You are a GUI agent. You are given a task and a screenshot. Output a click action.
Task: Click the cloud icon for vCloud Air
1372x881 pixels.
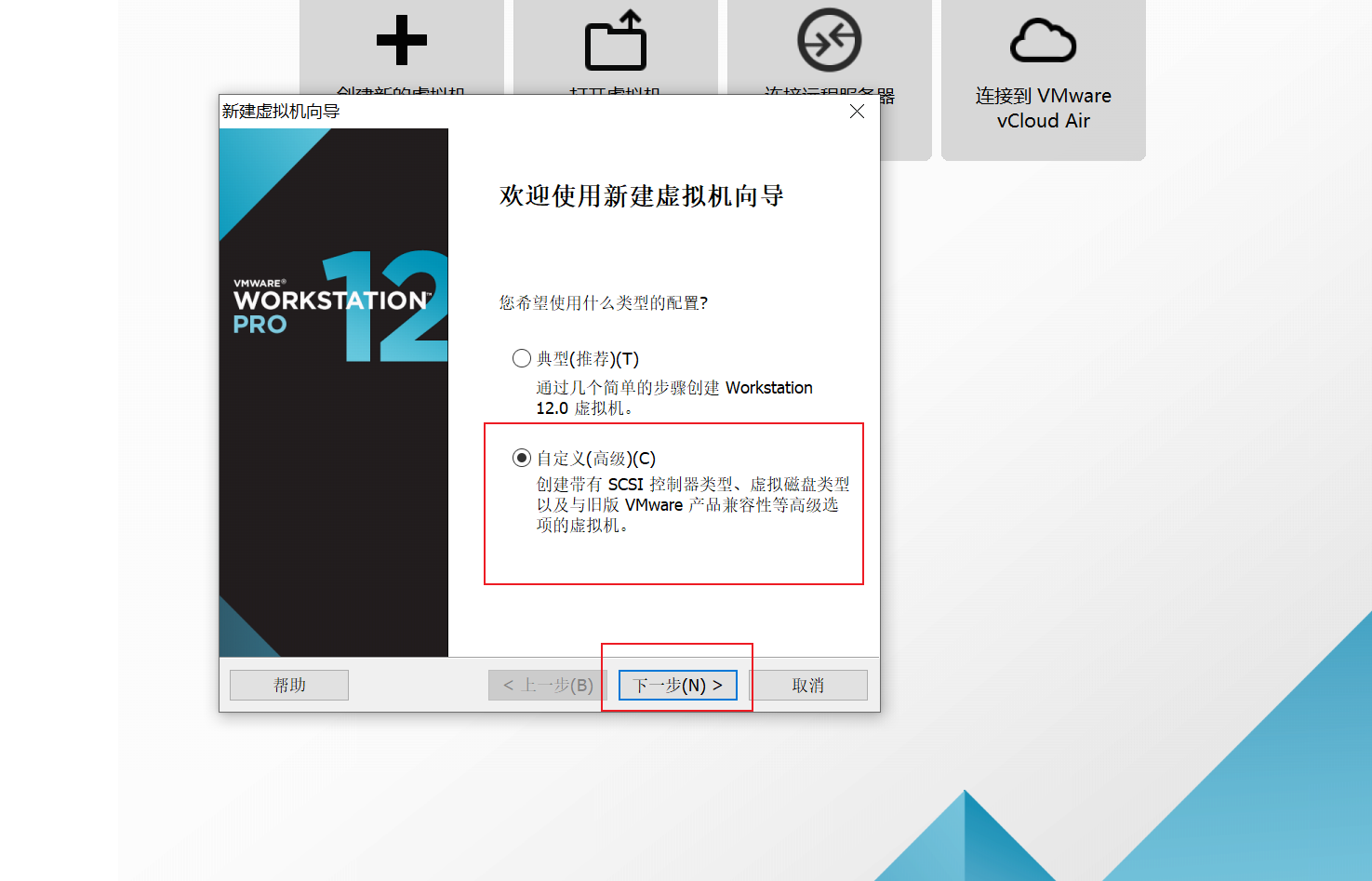tap(1044, 41)
